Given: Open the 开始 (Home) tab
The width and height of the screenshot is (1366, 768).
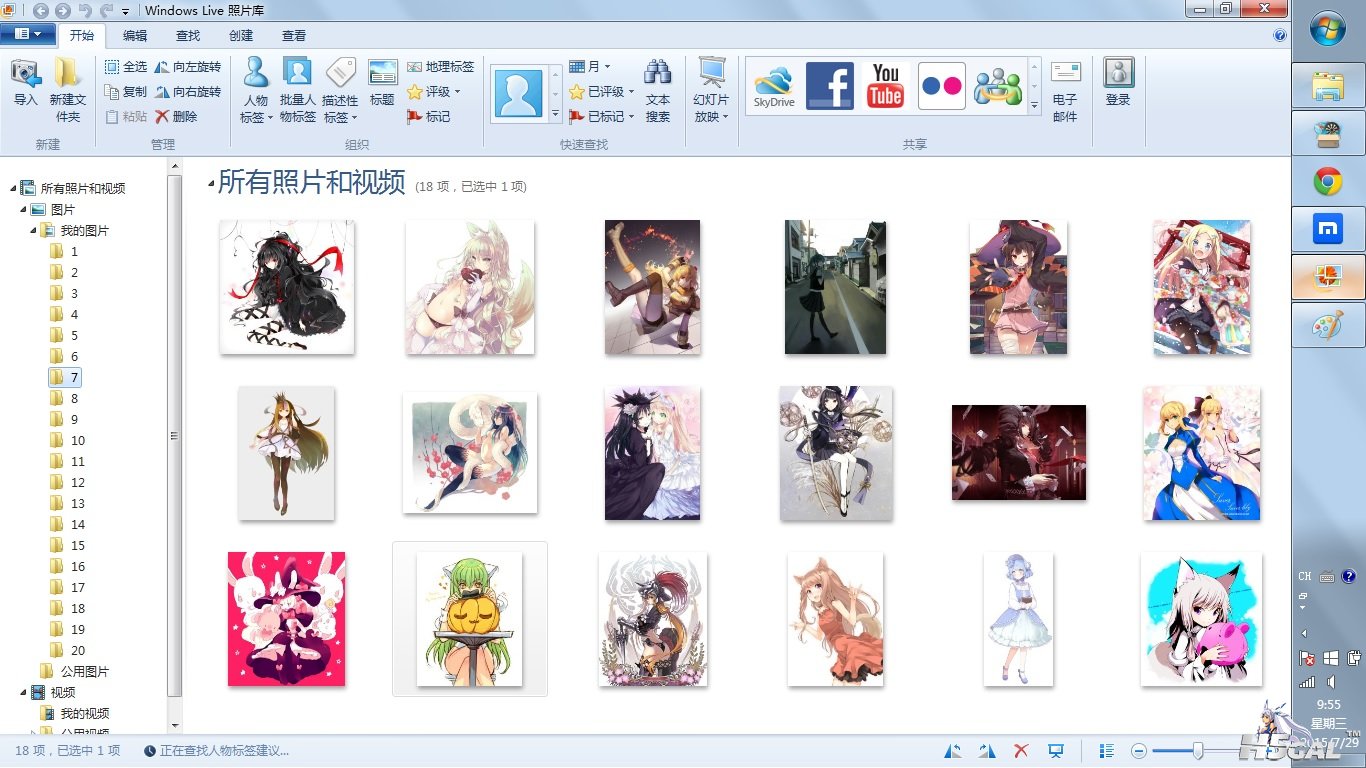Looking at the screenshot, I should 82,35.
